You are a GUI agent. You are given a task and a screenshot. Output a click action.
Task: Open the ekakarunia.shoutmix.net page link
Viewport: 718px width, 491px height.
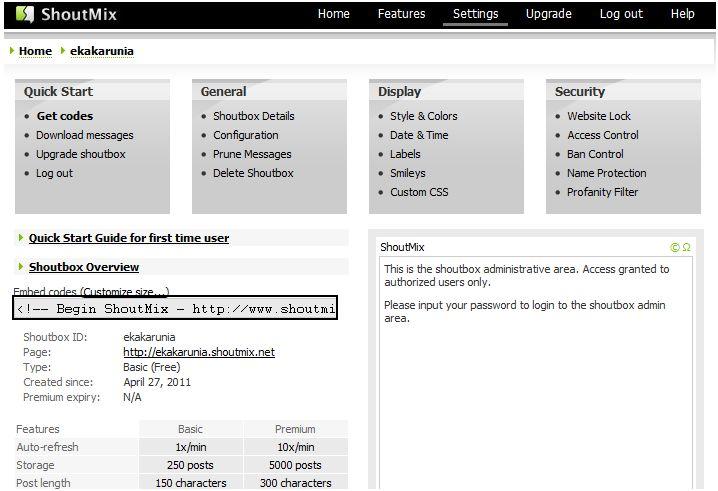199,352
